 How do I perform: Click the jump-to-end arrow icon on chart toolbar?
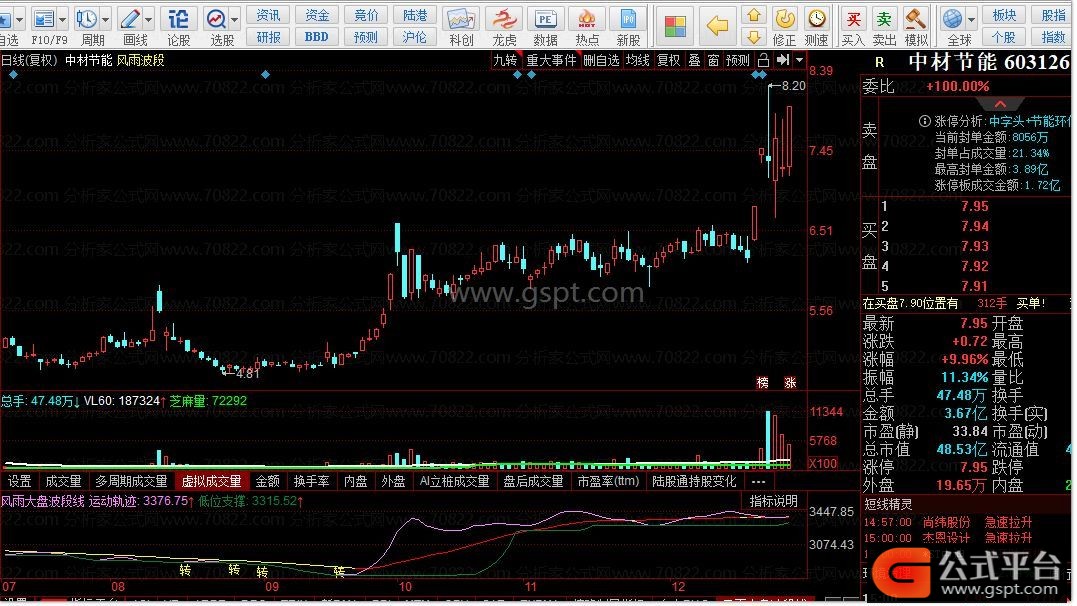tap(782, 60)
